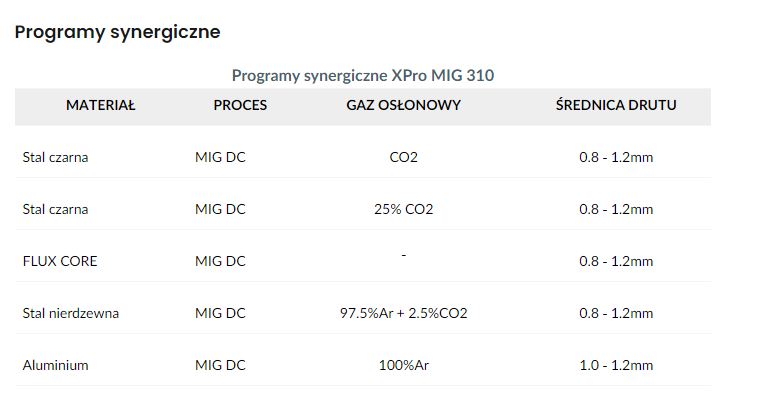Click the dash gas cell in FLUX CORE row
The width and height of the screenshot is (772, 419).
pyautogui.click(x=404, y=256)
